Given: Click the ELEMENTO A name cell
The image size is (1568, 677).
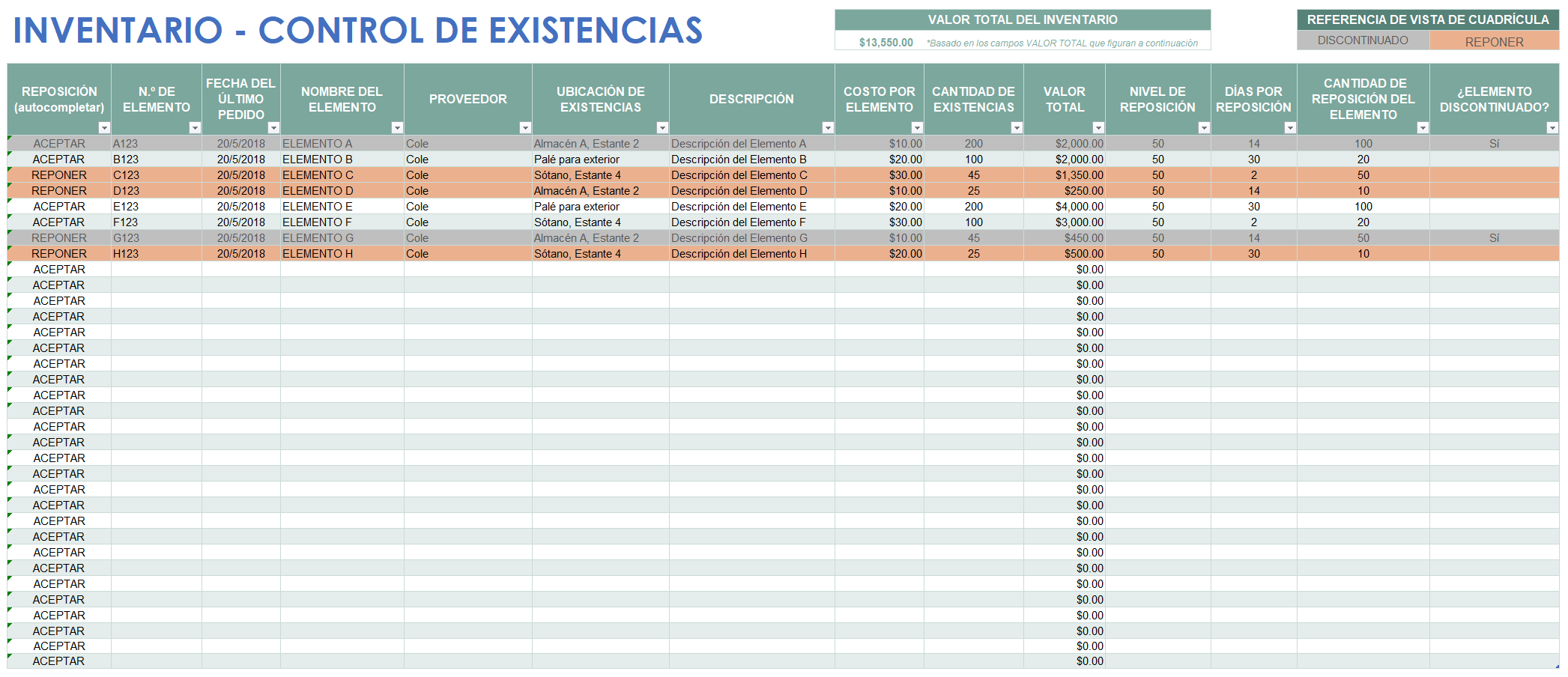Looking at the screenshot, I should 342,144.
